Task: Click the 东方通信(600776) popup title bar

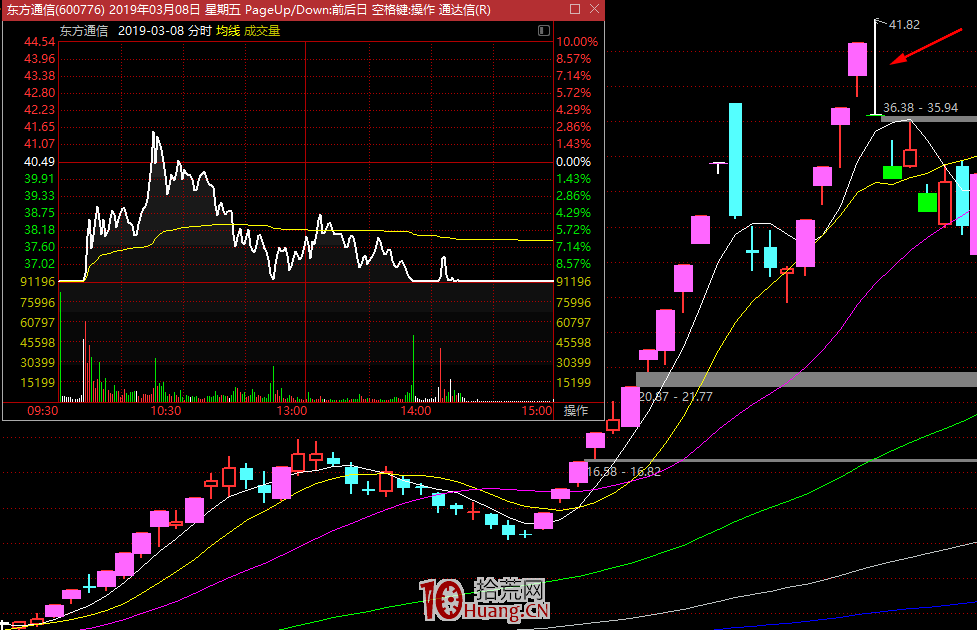Action: 250,10
